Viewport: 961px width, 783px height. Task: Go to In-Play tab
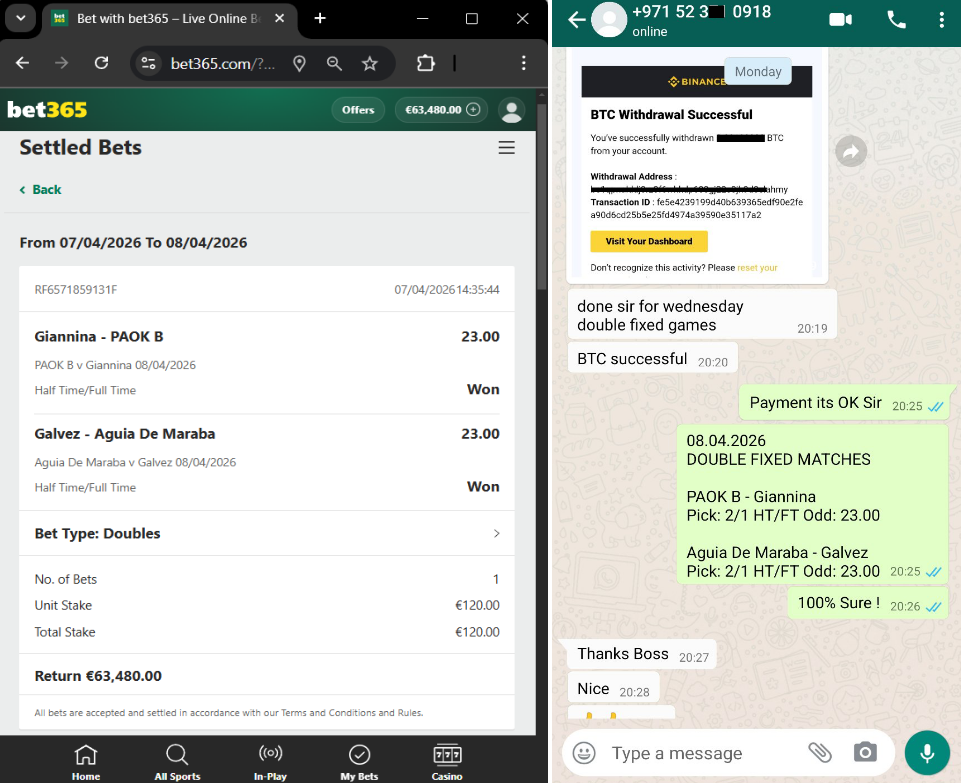[270, 761]
